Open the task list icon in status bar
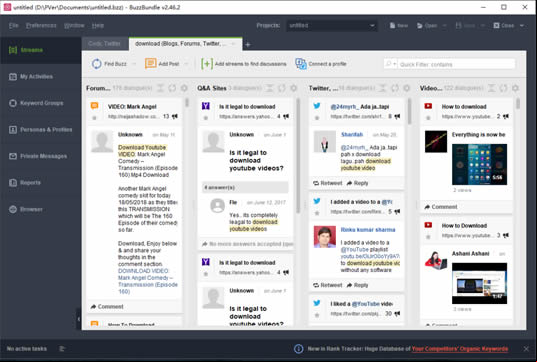The width and height of the screenshot is (537, 362). click(62, 349)
